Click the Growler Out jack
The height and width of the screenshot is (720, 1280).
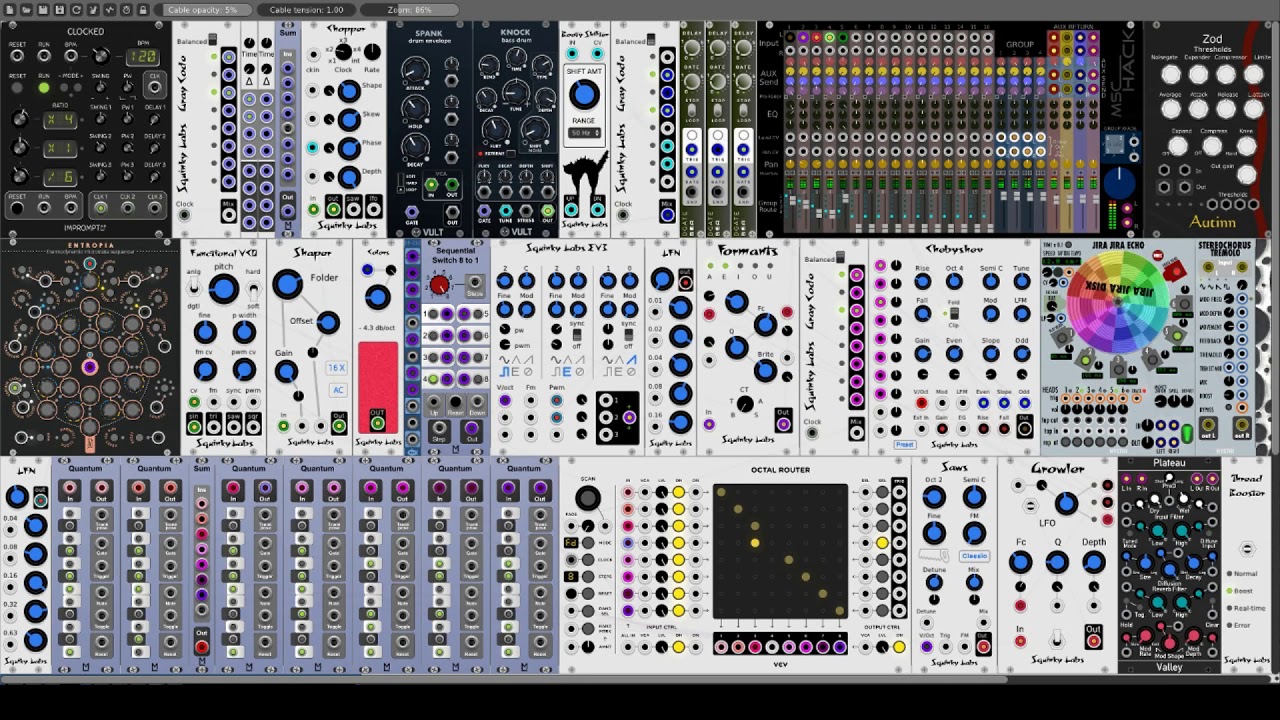pos(1093,641)
